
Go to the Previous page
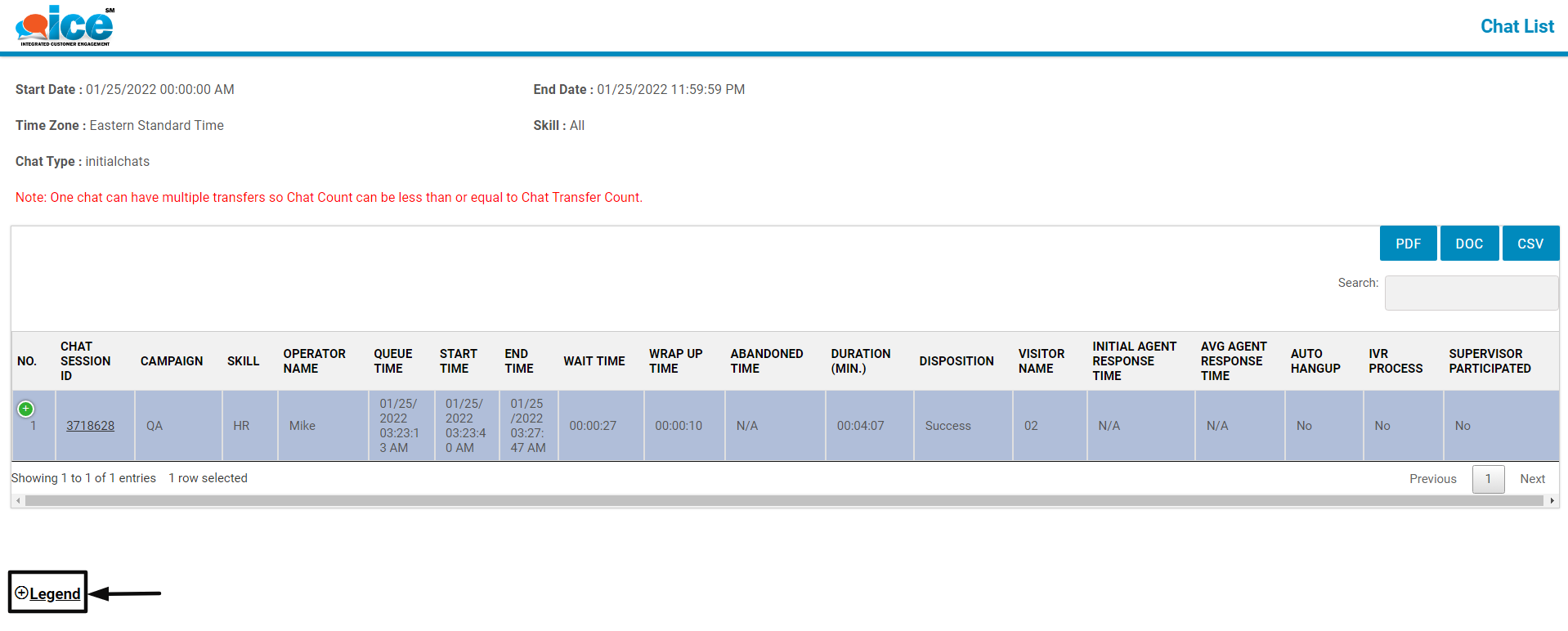coord(1432,479)
